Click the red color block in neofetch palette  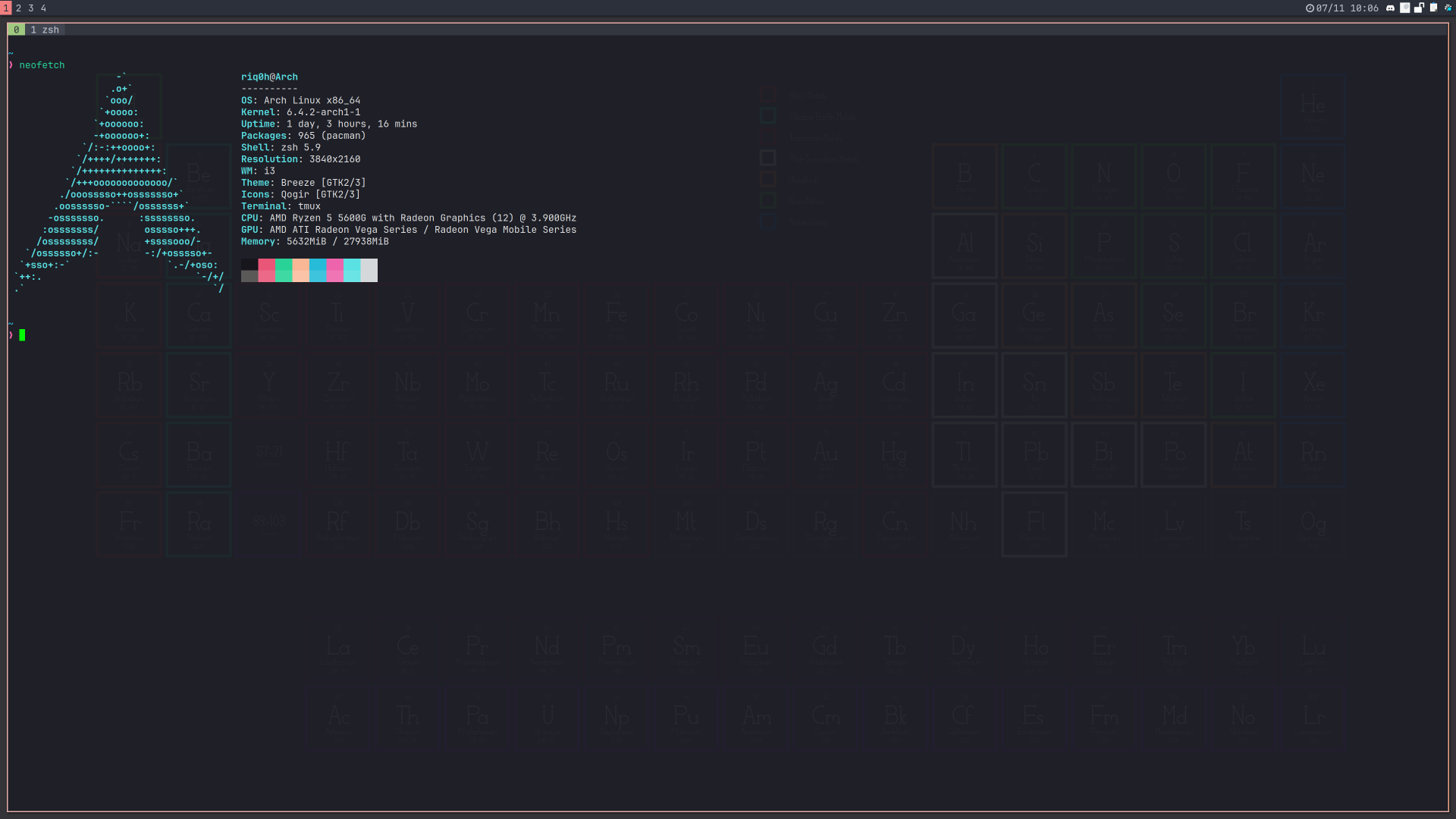(x=266, y=270)
